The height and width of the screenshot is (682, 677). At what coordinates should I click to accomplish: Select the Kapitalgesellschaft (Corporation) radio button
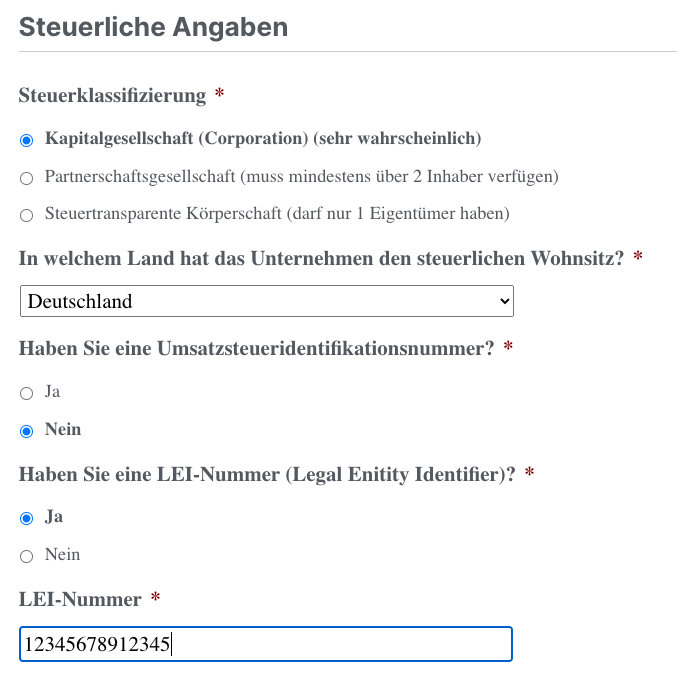coord(27,139)
